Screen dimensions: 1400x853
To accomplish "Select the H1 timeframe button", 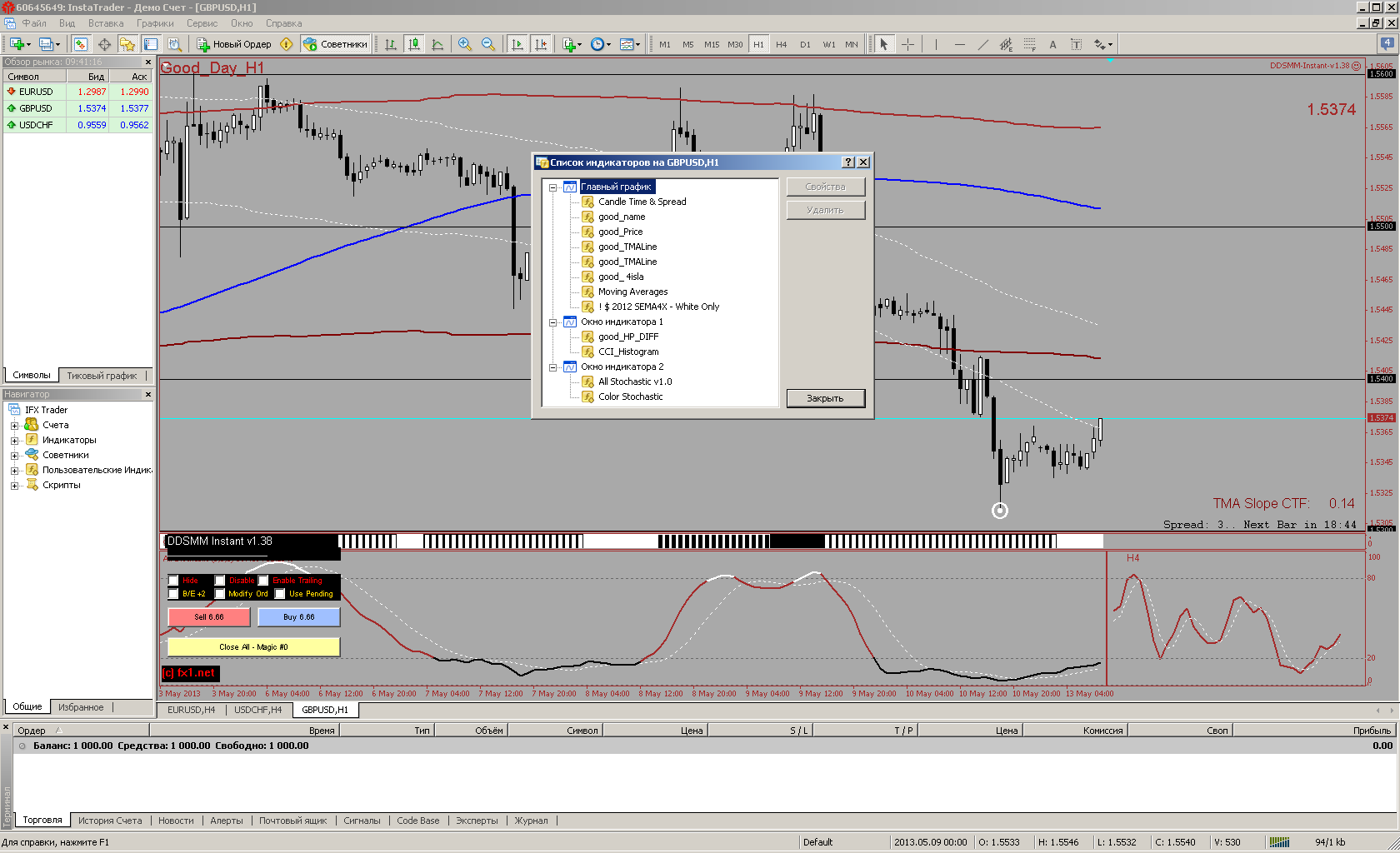I will click(x=758, y=44).
